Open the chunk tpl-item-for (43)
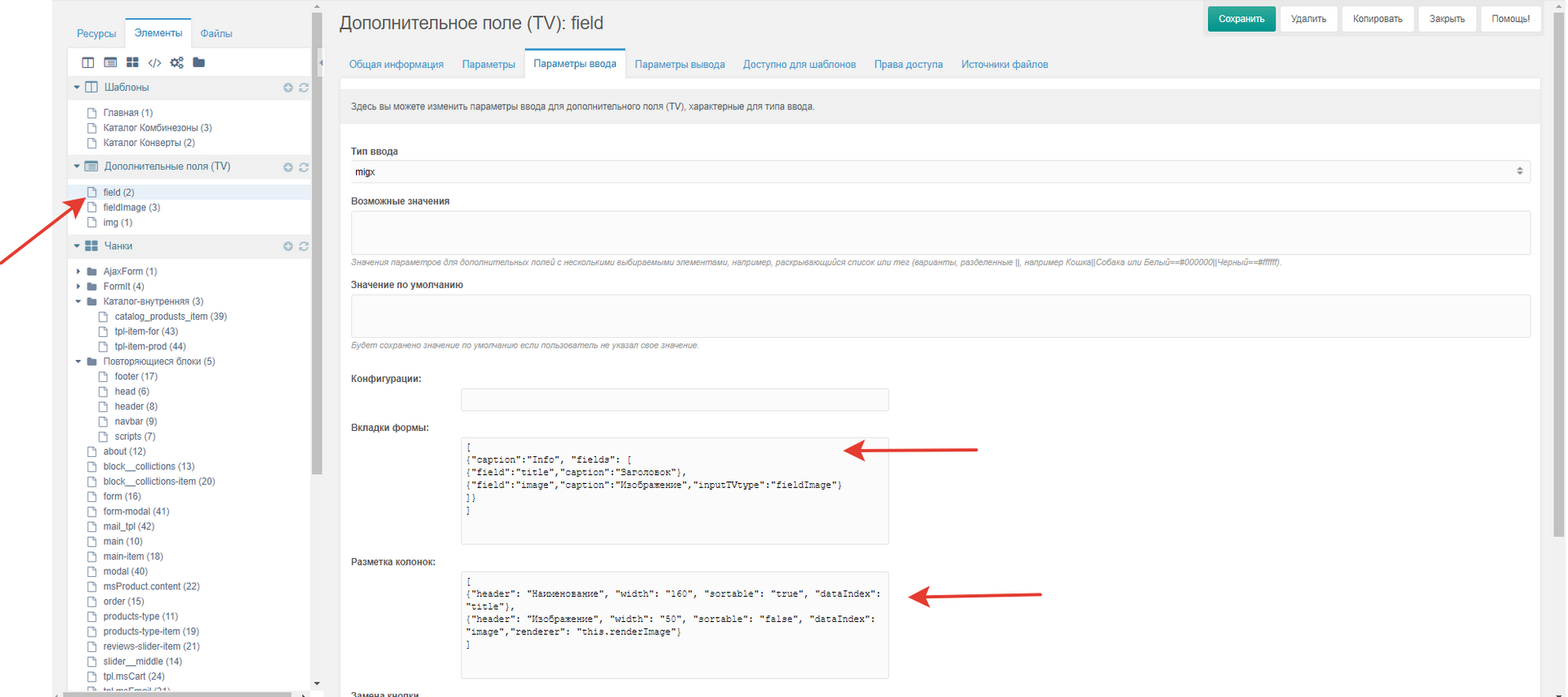 point(146,331)
